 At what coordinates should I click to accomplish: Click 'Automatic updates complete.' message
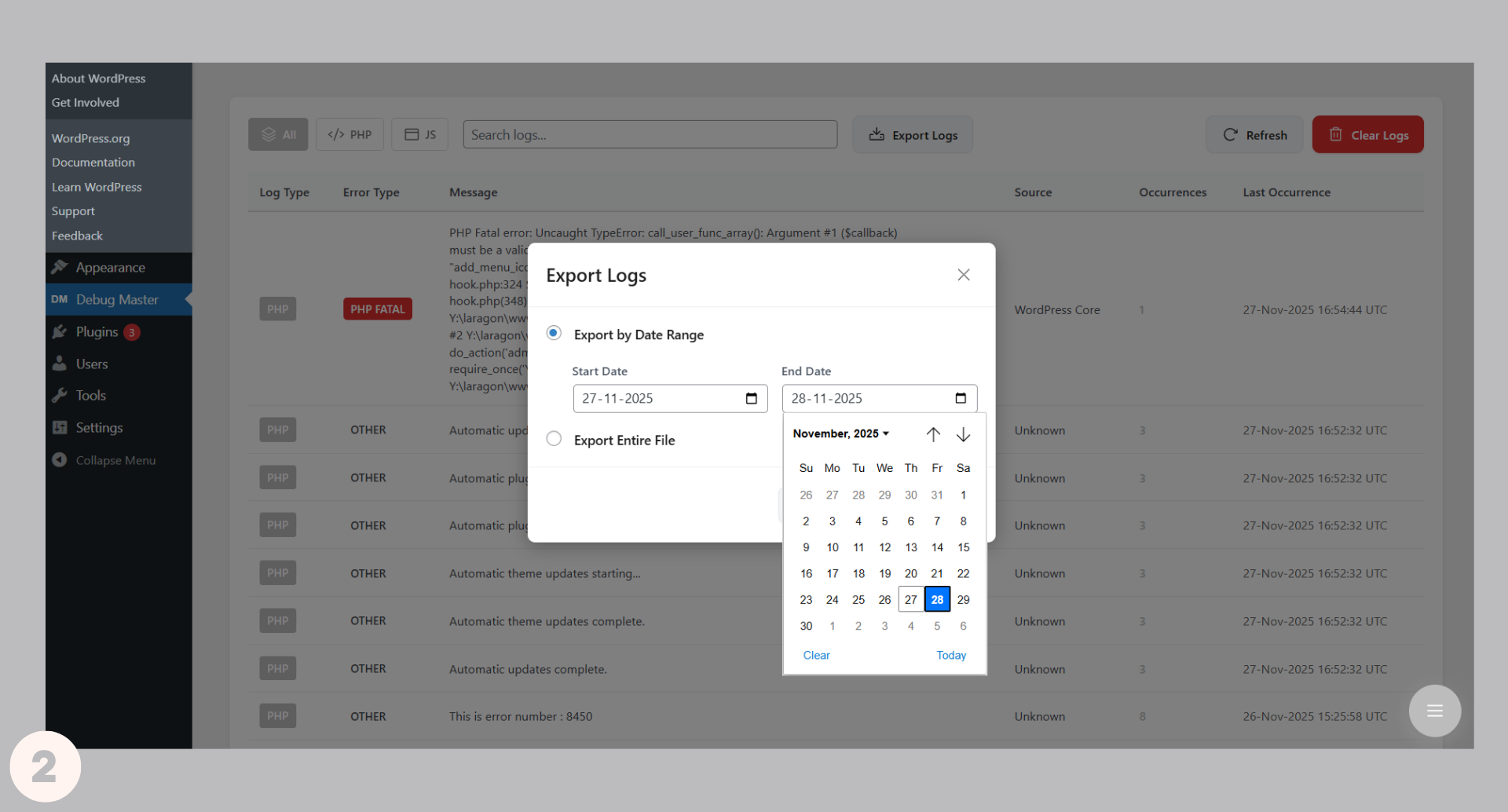click(528, 669)
